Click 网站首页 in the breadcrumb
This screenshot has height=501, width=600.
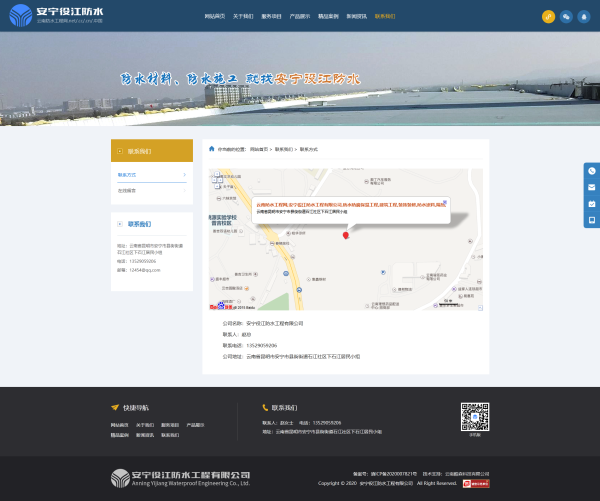(259, 149)
